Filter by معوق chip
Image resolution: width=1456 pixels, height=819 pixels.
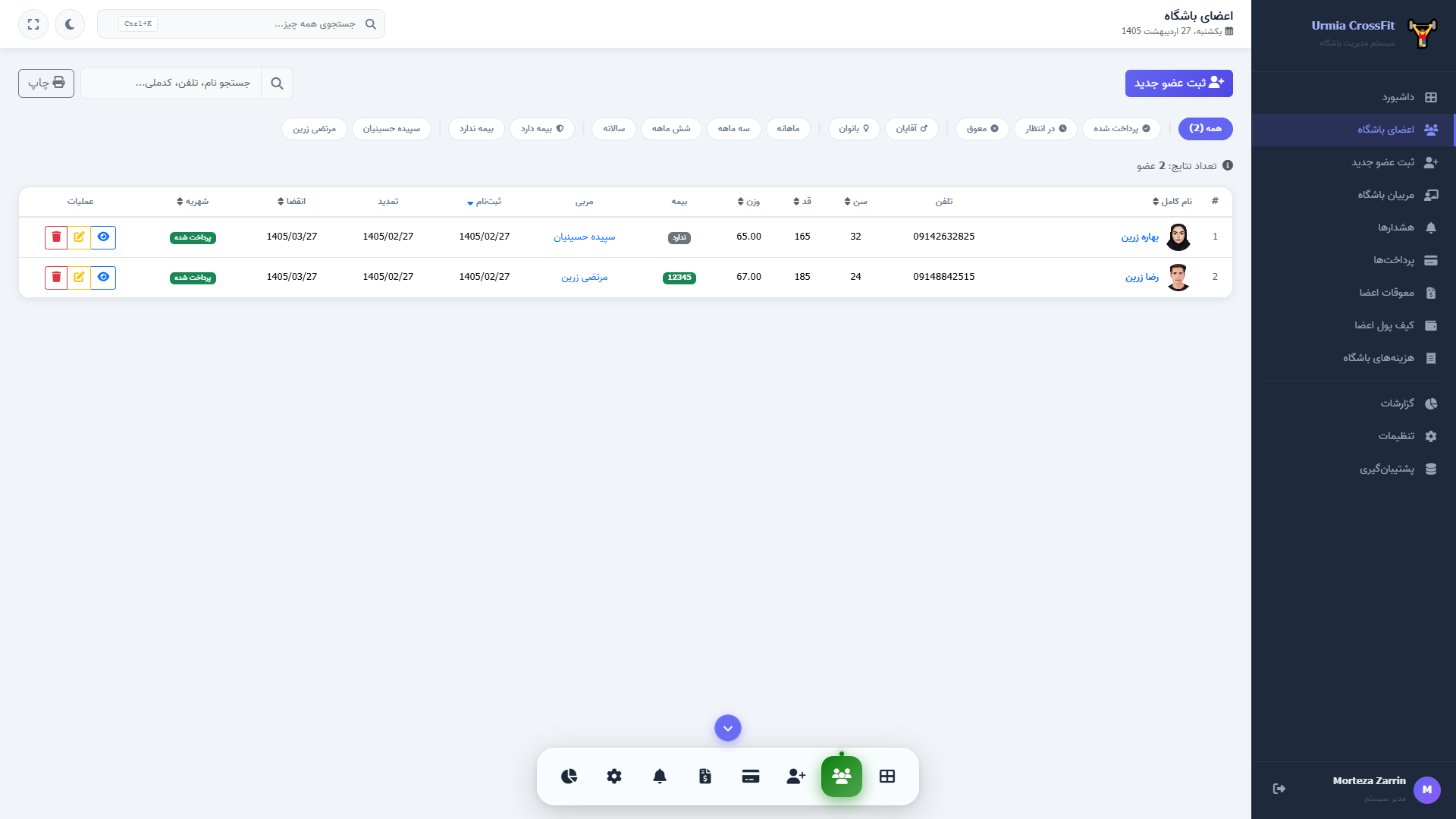(x=982, y=129)
